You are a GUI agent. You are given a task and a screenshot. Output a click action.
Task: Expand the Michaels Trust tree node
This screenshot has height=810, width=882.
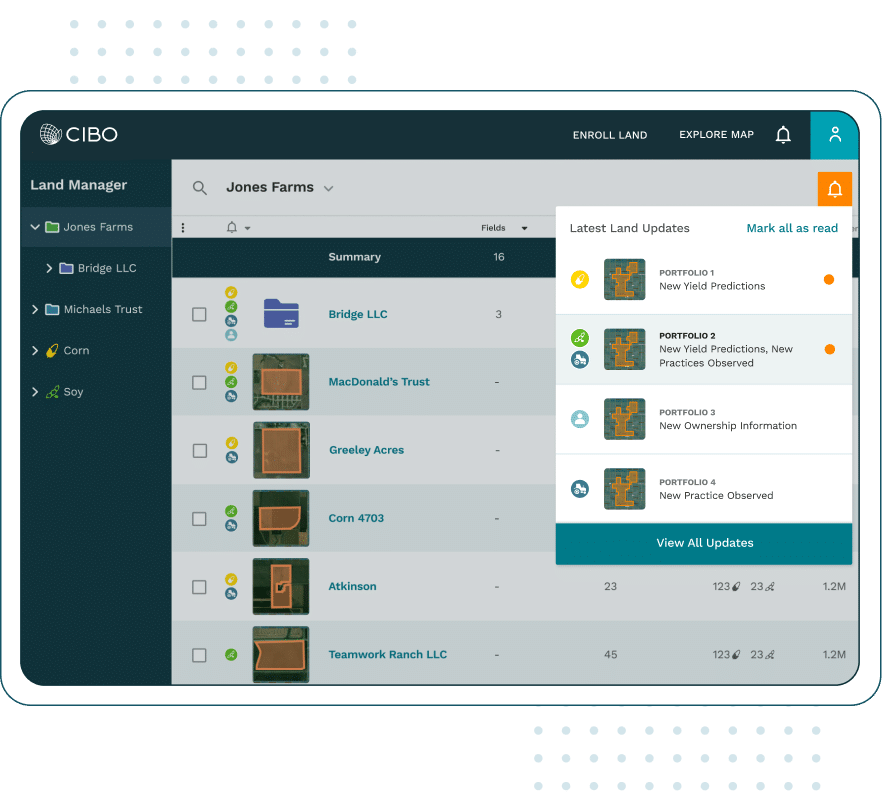[35, 309]
